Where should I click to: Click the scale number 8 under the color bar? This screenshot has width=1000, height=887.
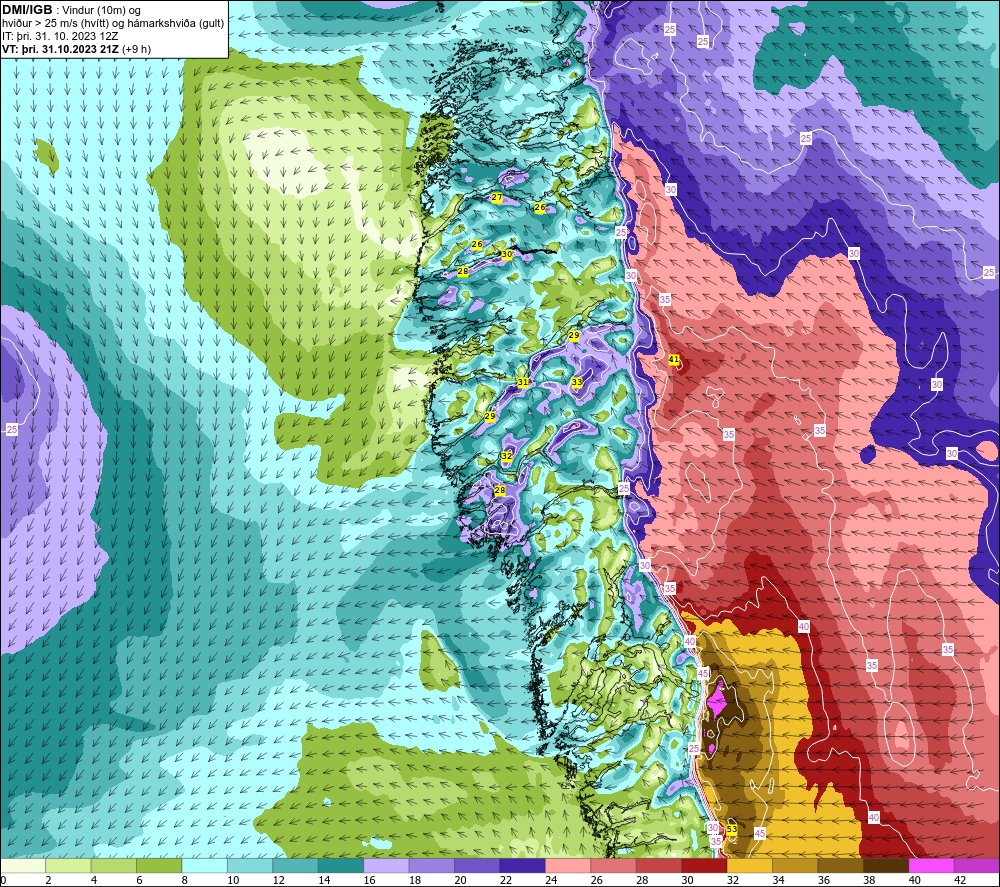pos(184,880)
